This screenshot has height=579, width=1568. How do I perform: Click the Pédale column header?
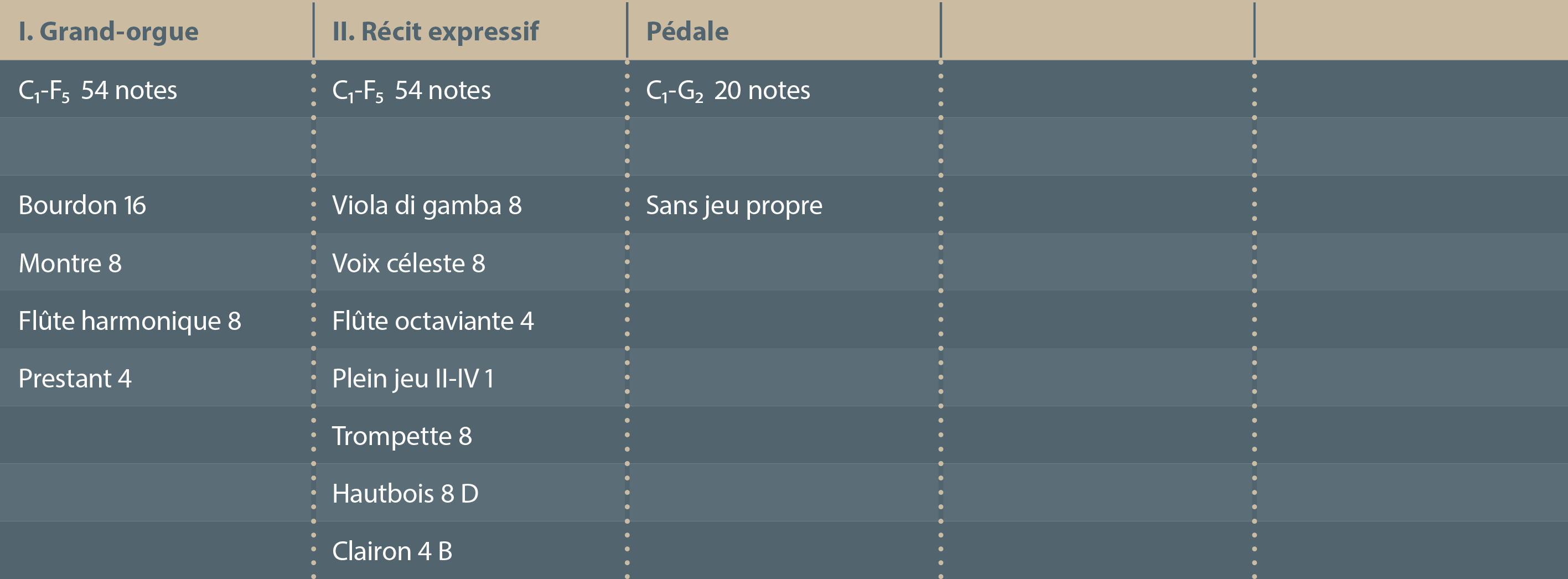687,31
